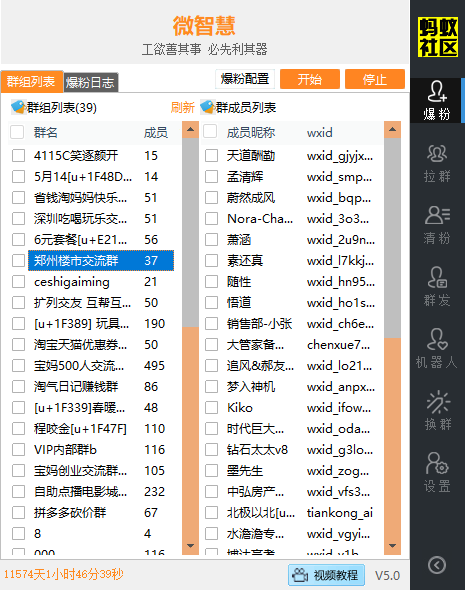Tick the select-all checkbox beside 群名
465x590 pixels.
pos(17,132)
